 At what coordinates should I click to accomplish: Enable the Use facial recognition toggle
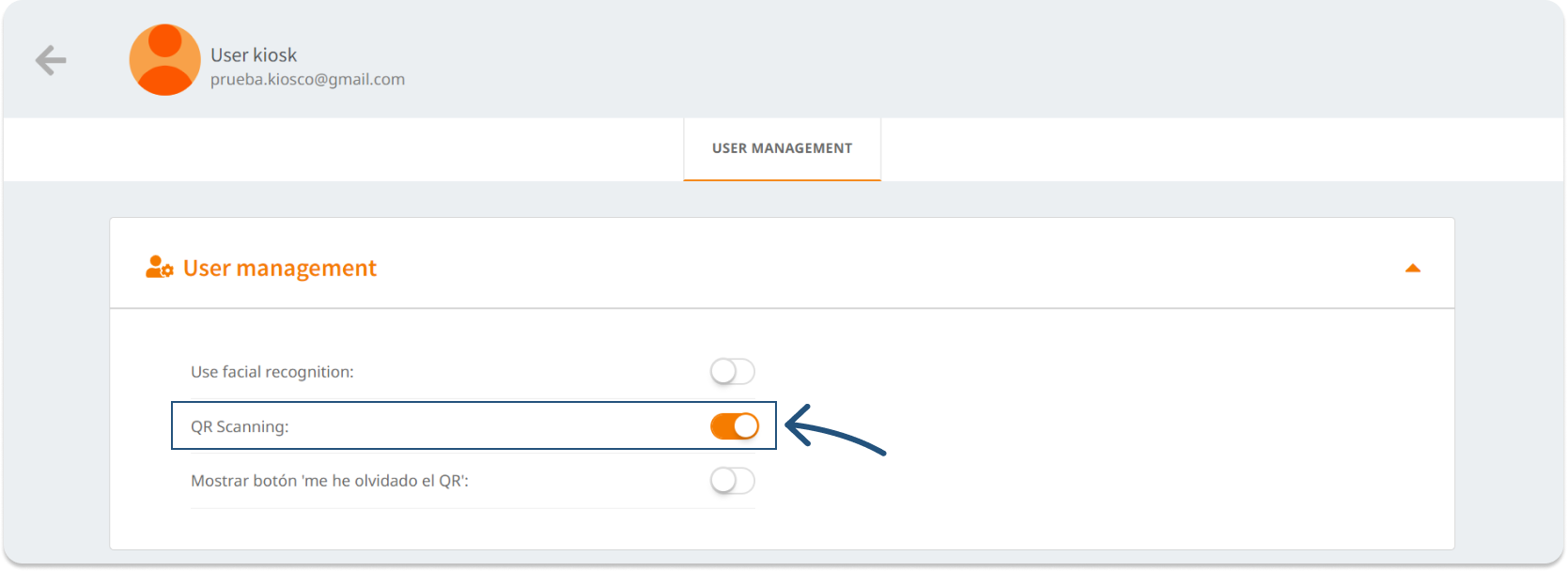click(733, 372)
